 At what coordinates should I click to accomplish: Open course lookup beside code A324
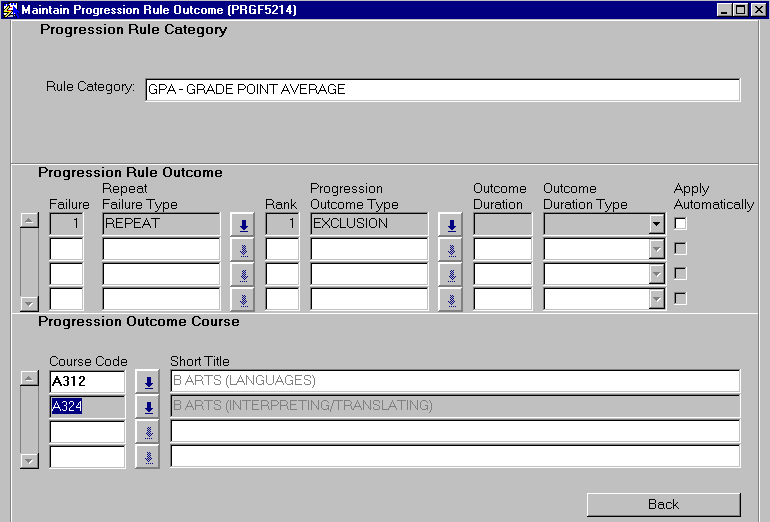(x=147, y=407)
